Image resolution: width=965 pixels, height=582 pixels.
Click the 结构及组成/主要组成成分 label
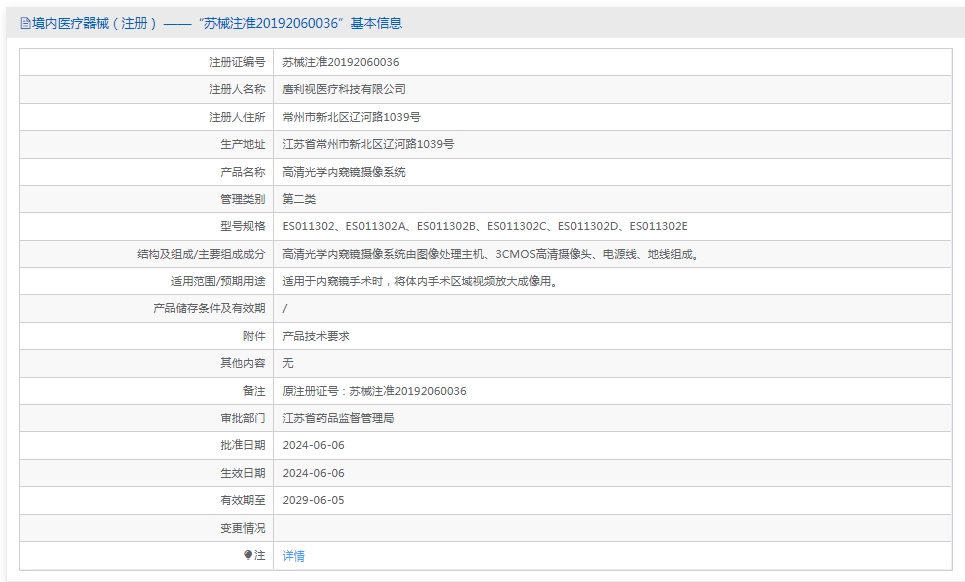[x=201, y=254]
